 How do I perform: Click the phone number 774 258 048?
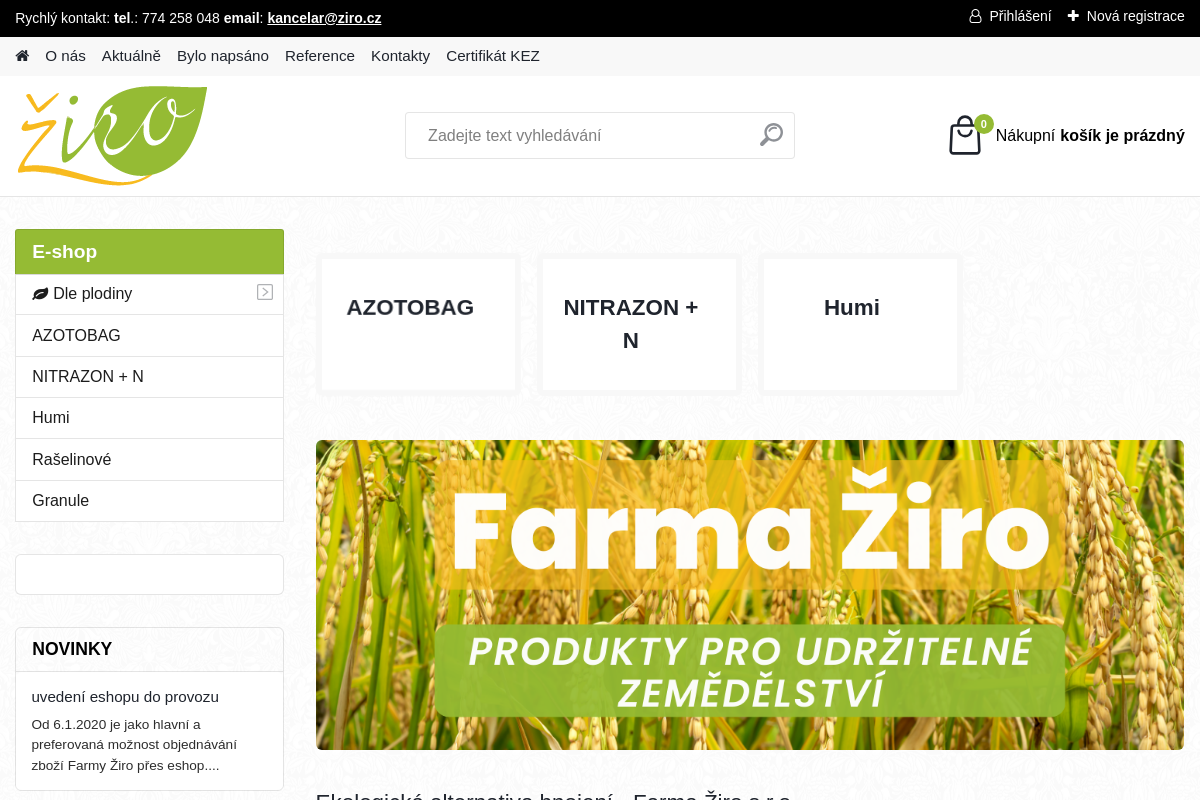(x=181, y=18)
